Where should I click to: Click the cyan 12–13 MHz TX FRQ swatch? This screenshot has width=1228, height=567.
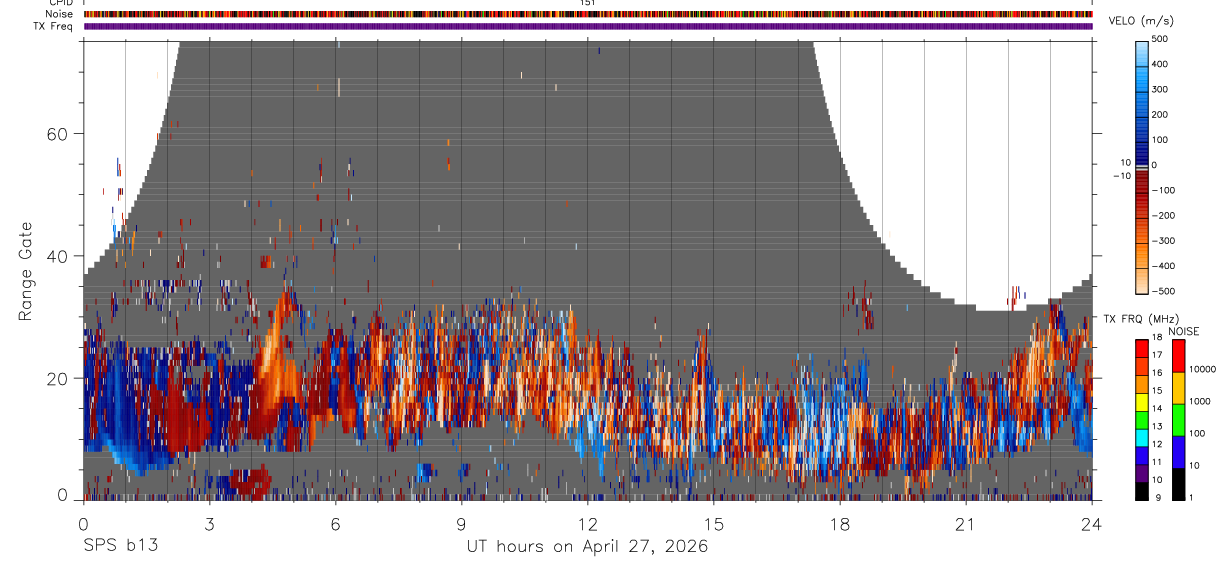tap(1141, 436)
